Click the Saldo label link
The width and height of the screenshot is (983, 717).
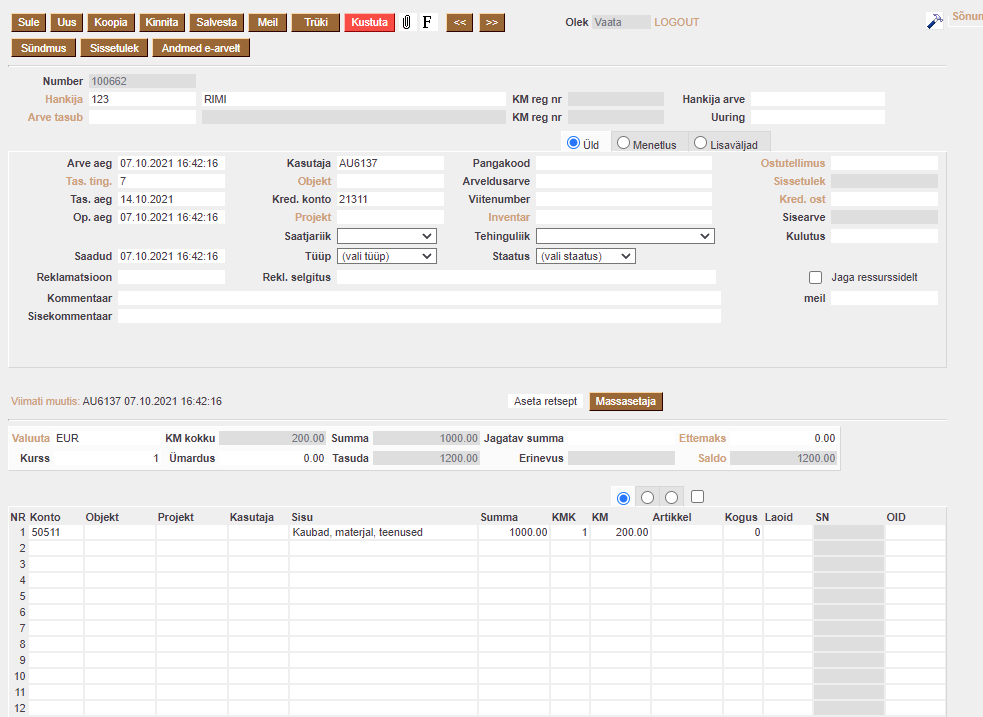coord(712,458)
